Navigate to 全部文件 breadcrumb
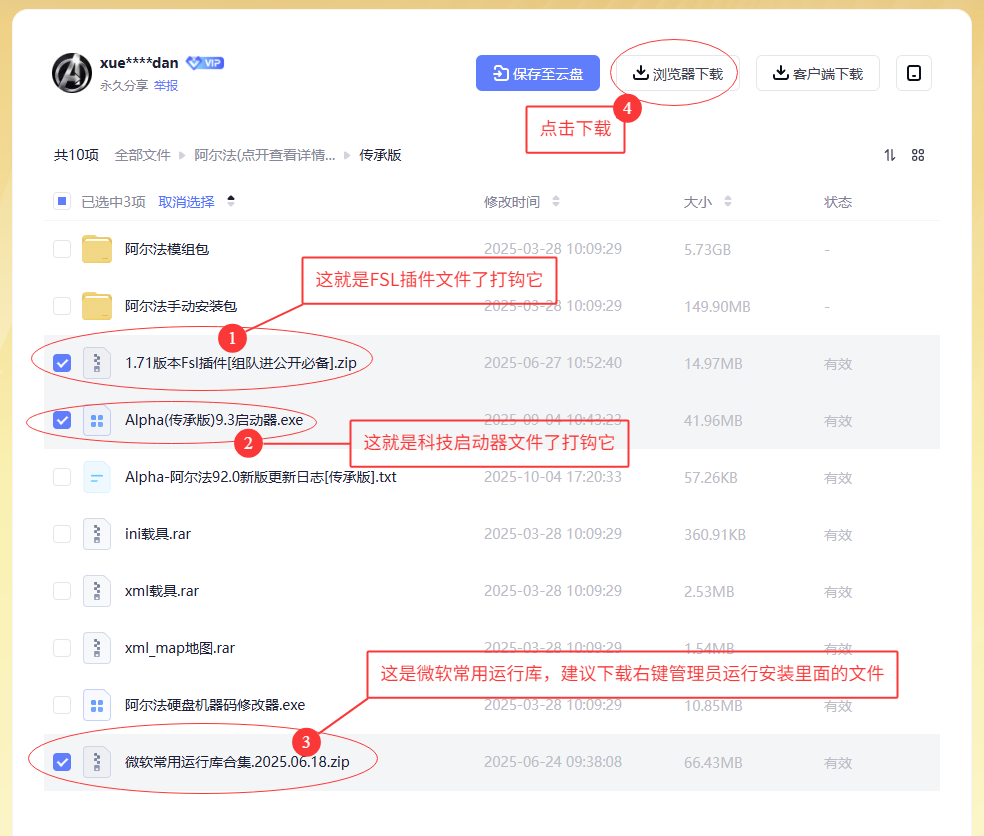This screenshot has height=836, width=984. 143,155
